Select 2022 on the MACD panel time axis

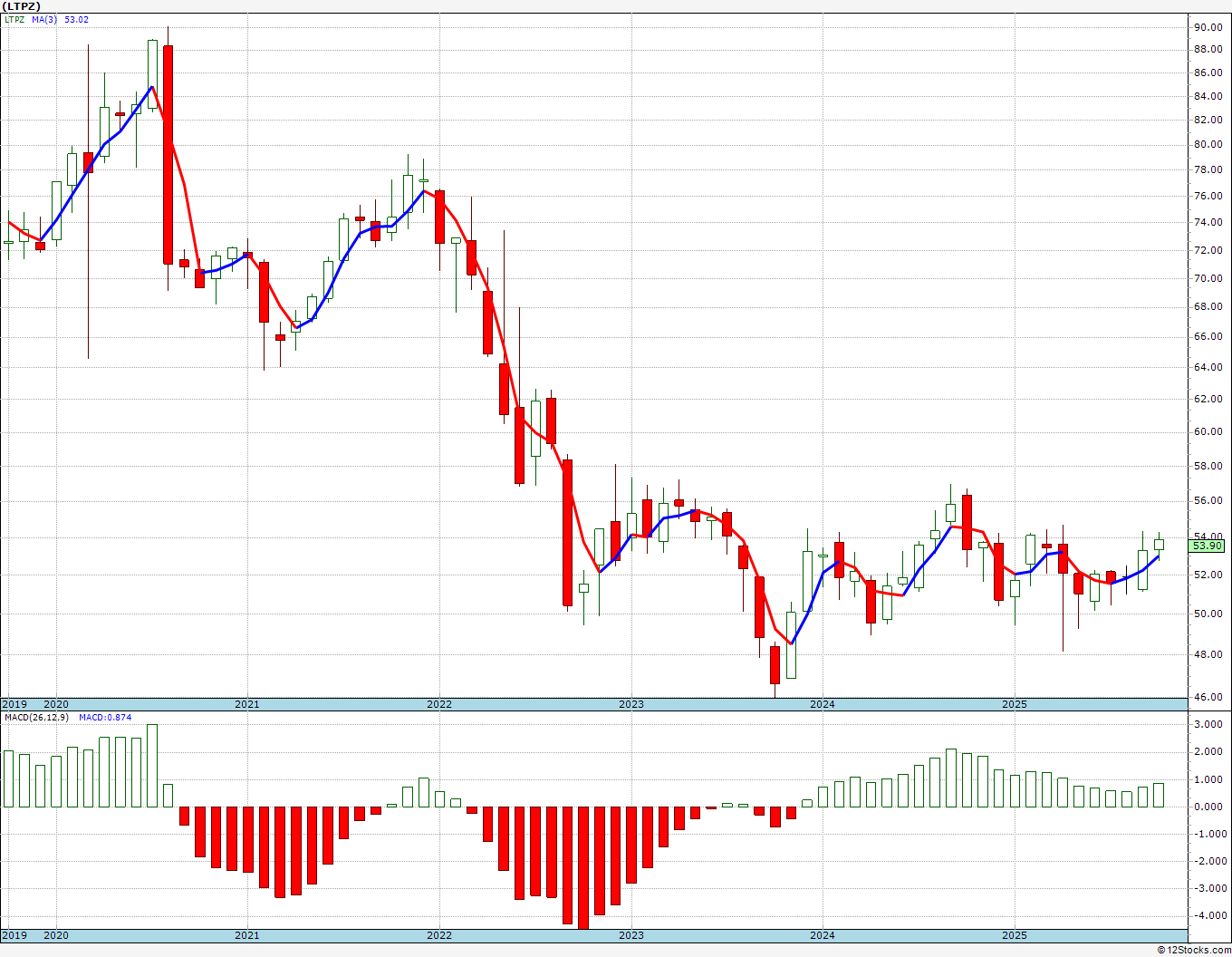[x=439, y=935]
